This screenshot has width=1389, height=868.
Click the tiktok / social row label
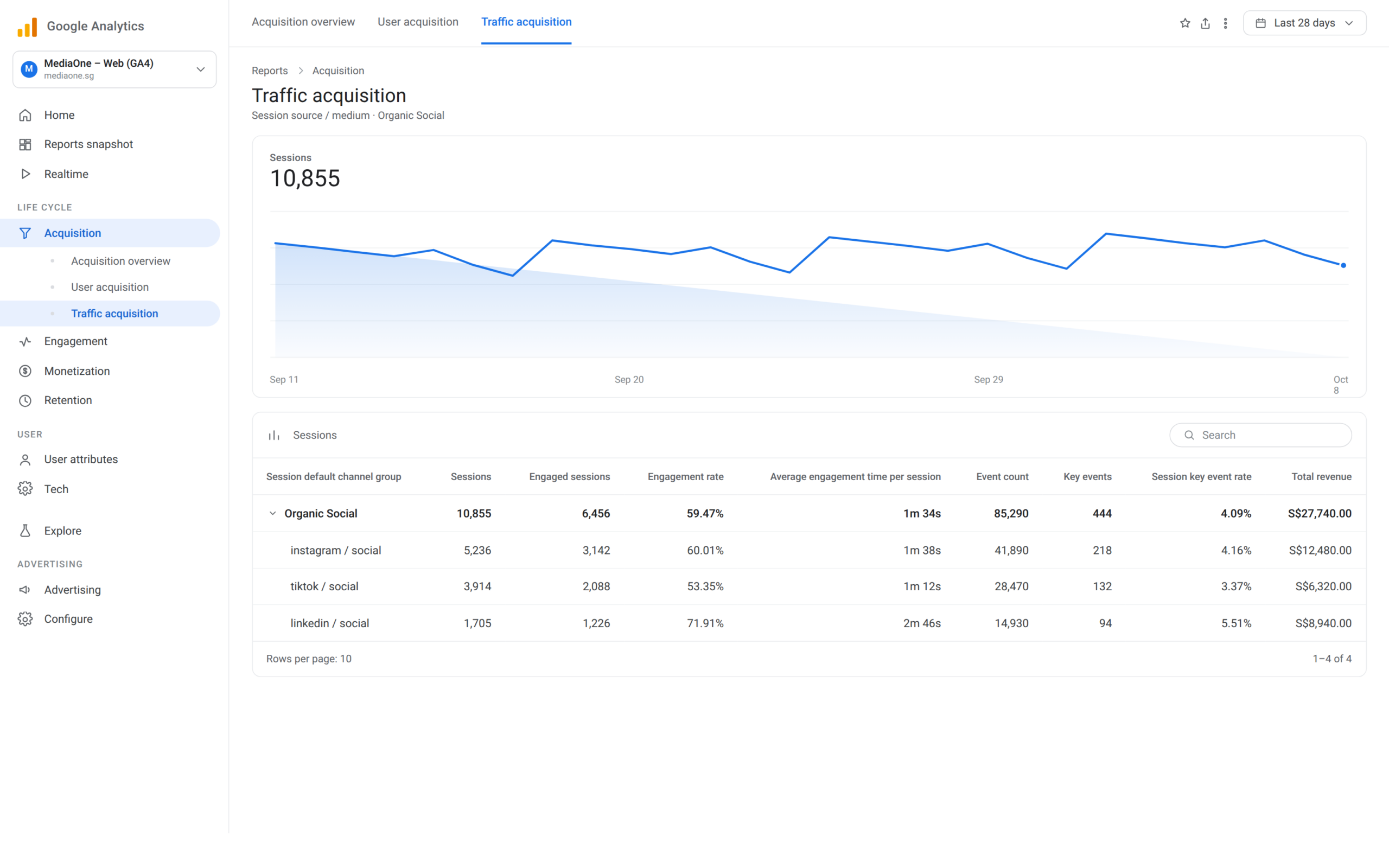tap(324, 586)
